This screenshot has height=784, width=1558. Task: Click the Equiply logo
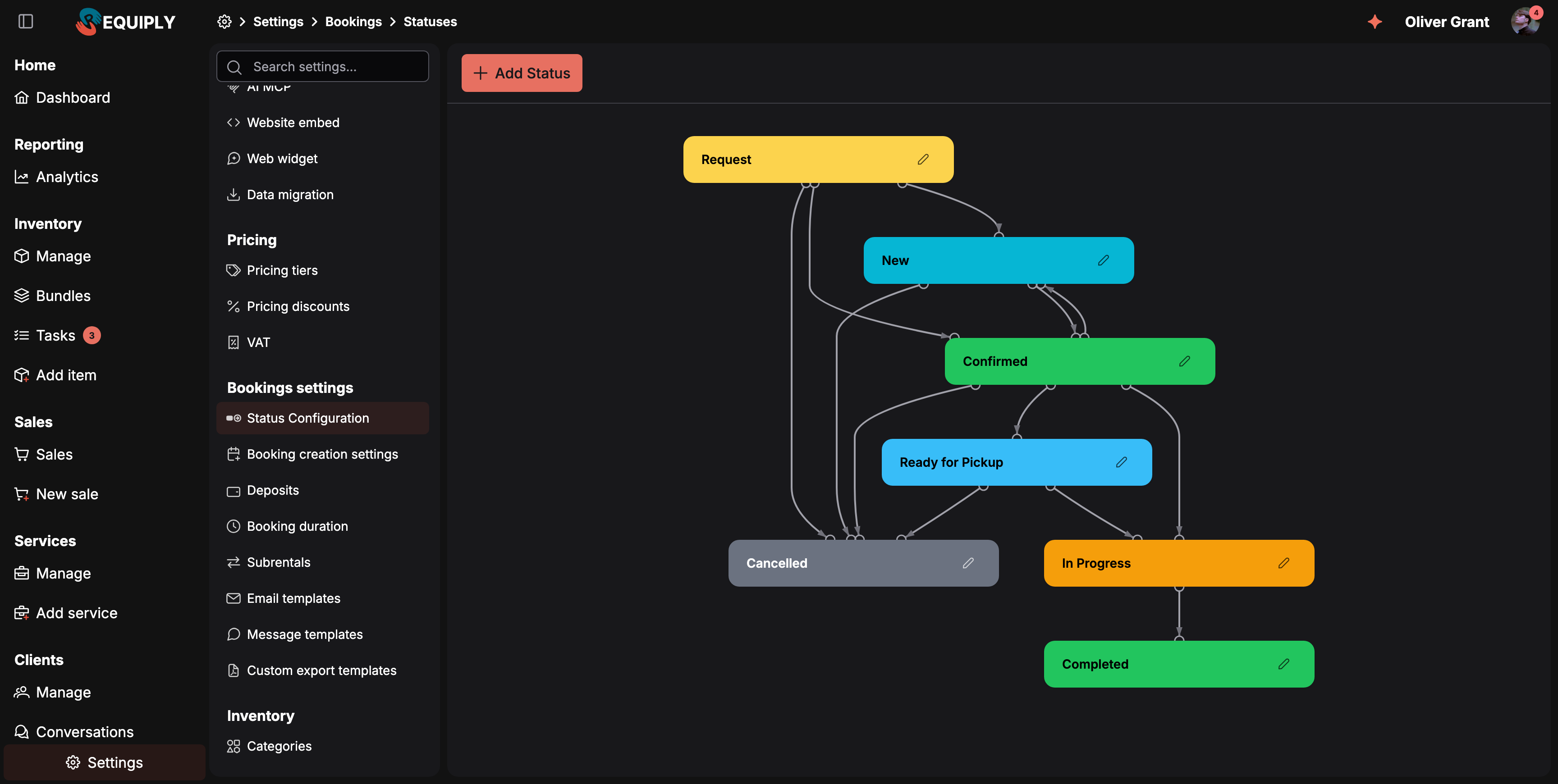(125, 22)
